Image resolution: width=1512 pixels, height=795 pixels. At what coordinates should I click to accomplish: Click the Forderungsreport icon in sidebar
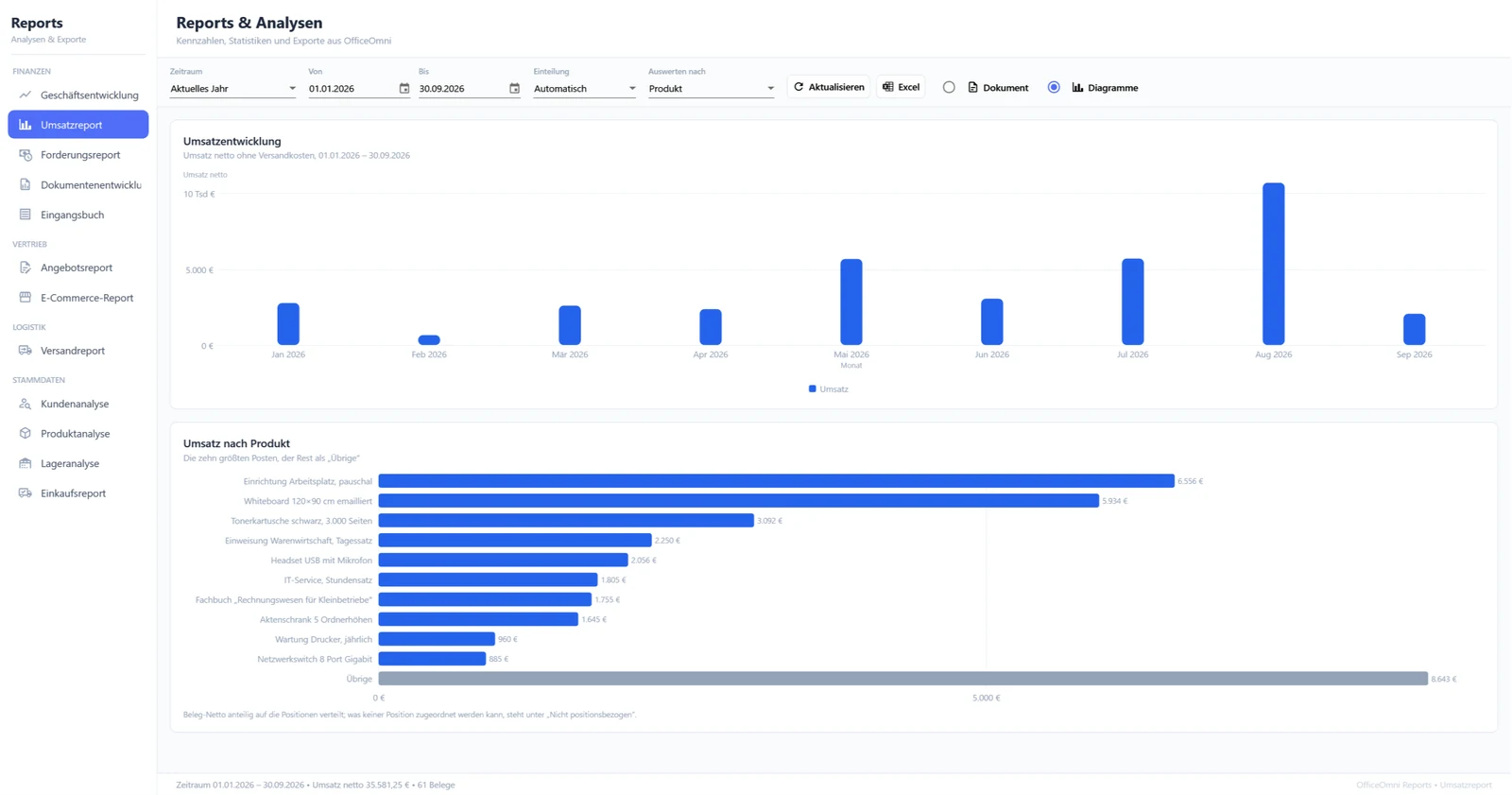[26, 155]
